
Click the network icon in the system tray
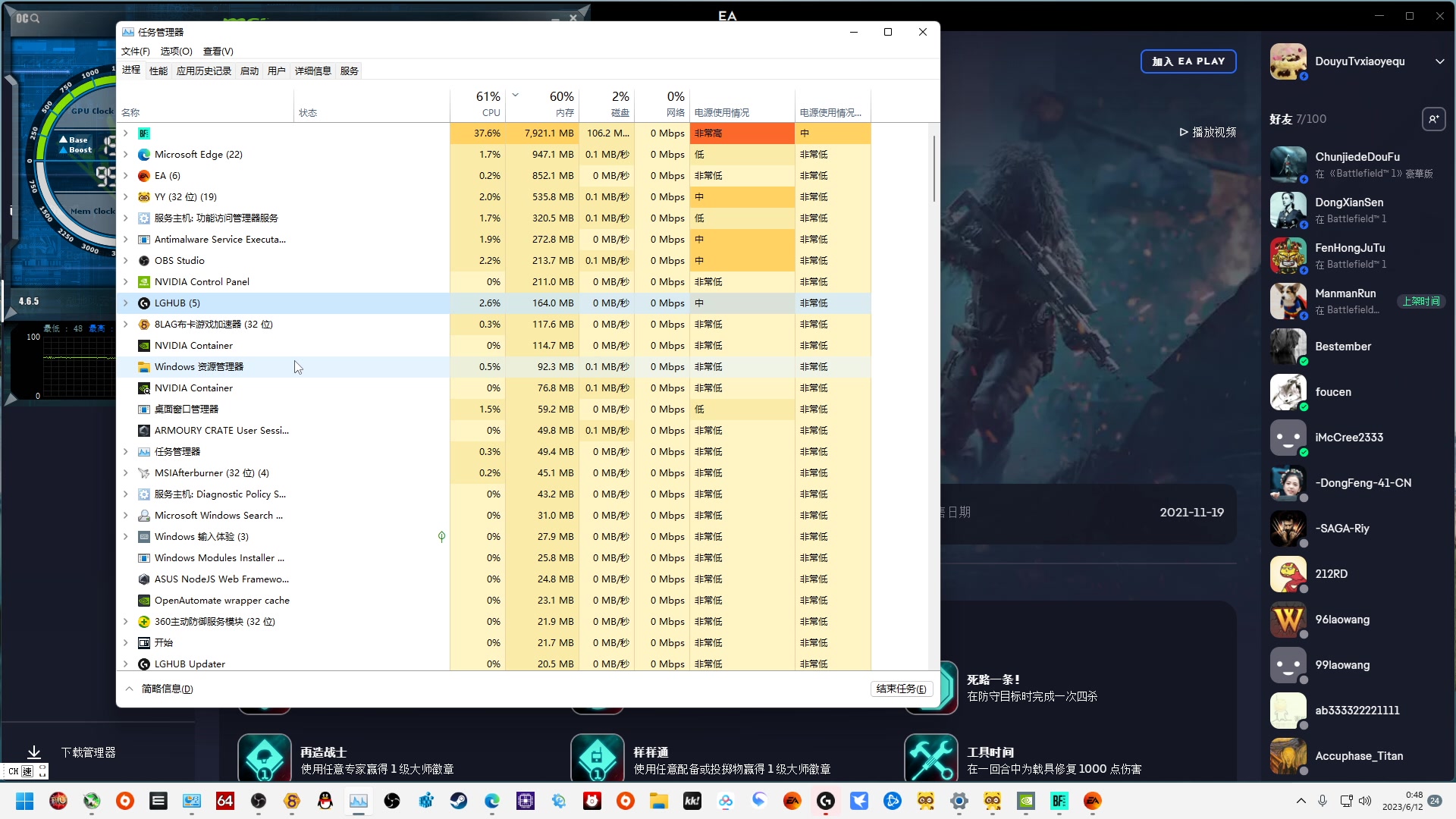pyautogui.click(x=1346, y=801)
